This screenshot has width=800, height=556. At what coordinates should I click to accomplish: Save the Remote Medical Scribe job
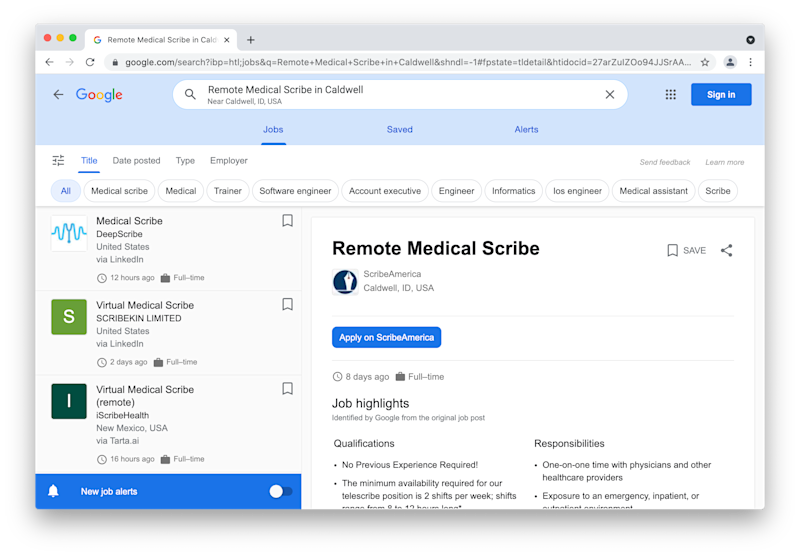(686, 250)
